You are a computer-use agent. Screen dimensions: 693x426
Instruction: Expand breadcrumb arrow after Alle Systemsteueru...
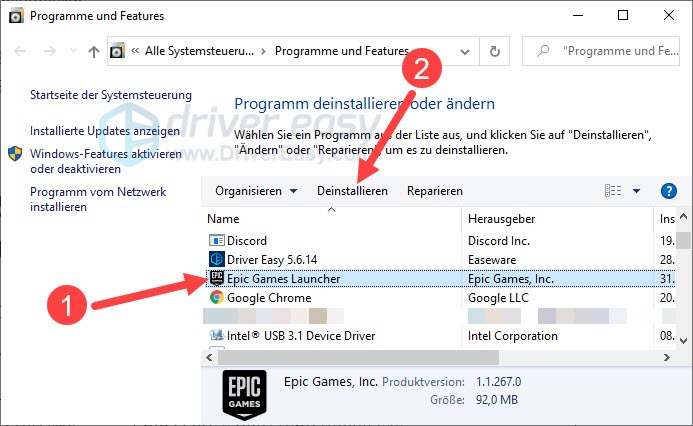263,51
